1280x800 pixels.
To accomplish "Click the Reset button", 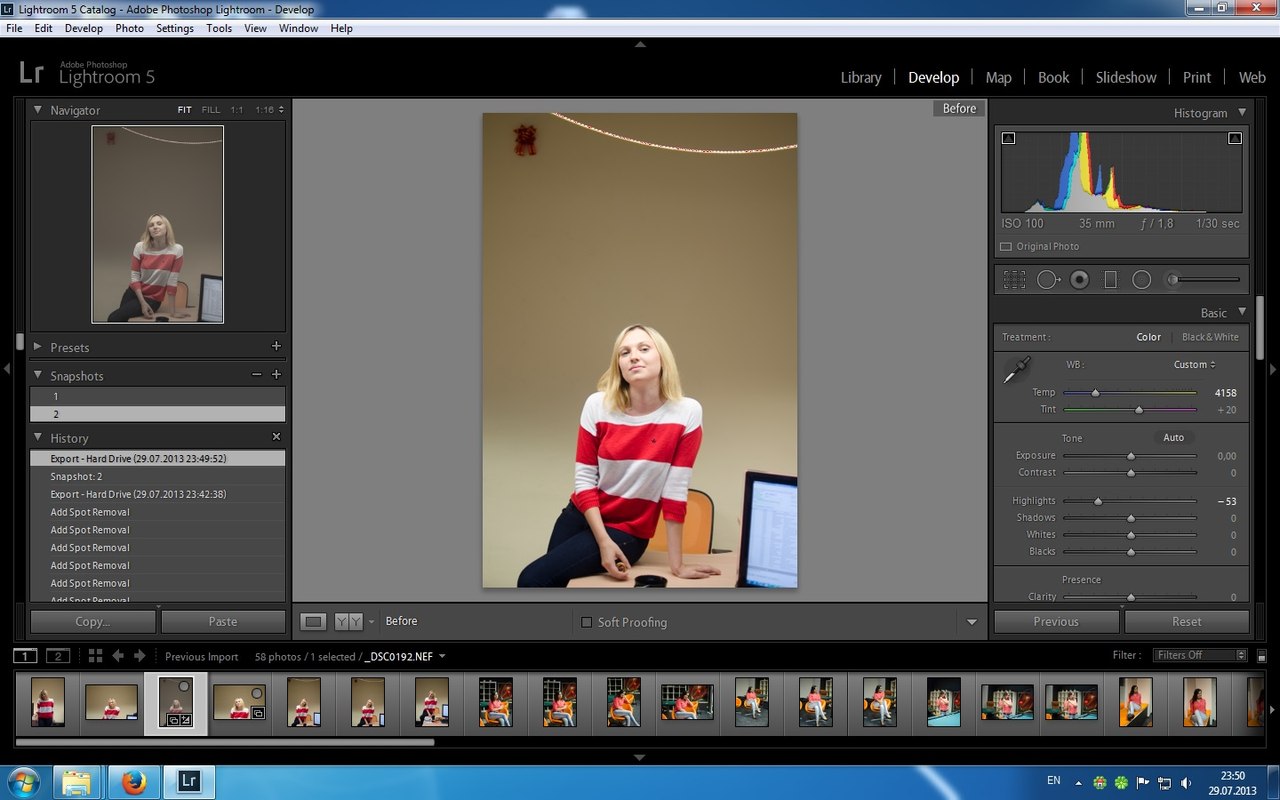I will point(1187,621).
